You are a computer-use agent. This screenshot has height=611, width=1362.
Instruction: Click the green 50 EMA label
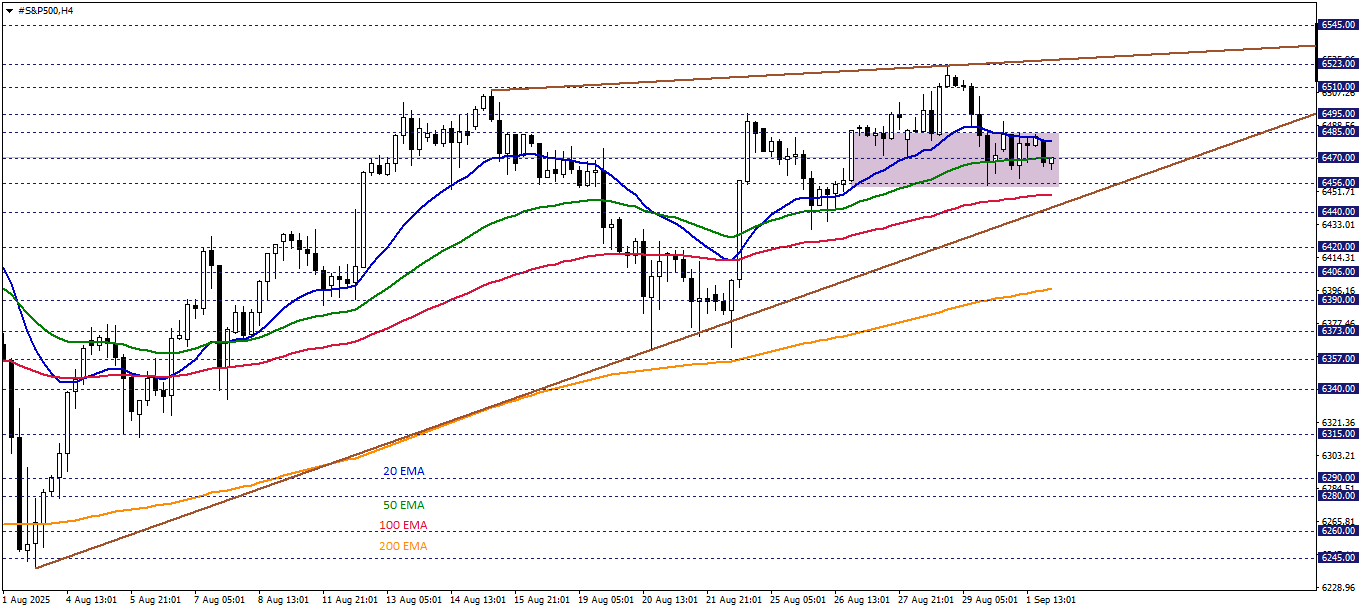click(404, 505)
